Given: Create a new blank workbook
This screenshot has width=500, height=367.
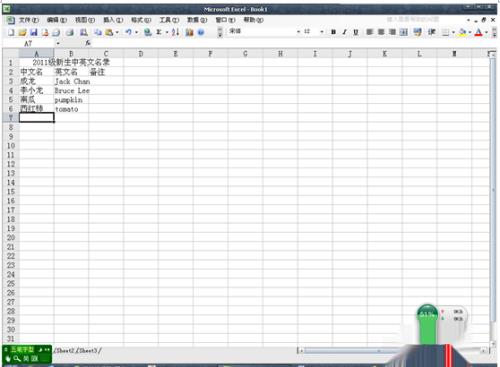Looking at the screenshot, I should pyautogui.click(x=11, y=32).
